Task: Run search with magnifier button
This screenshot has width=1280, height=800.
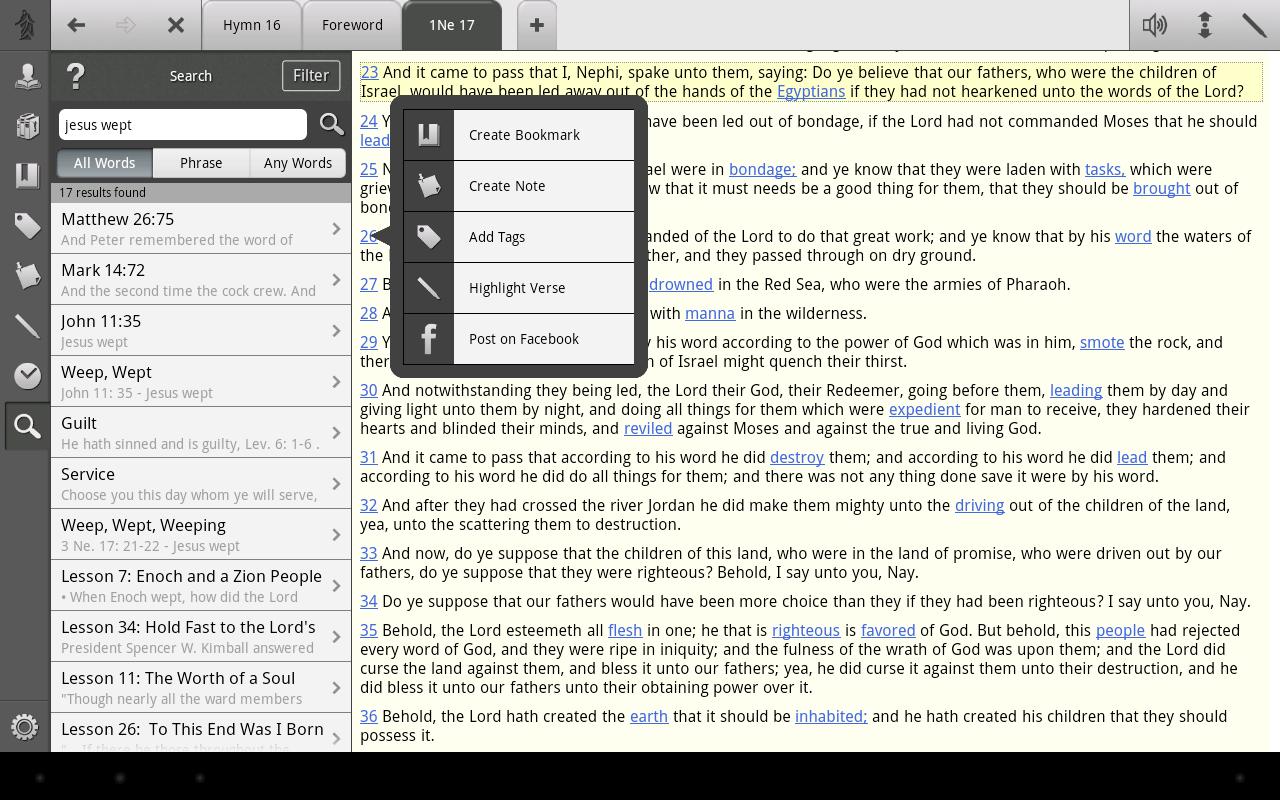Action: [331, 124]
